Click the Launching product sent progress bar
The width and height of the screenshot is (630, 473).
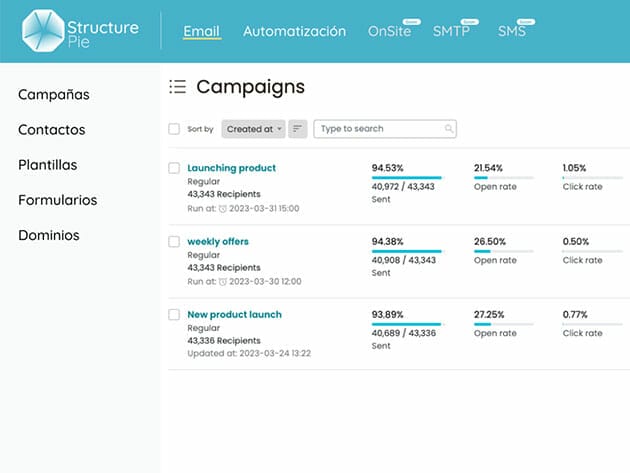point(406,178)
